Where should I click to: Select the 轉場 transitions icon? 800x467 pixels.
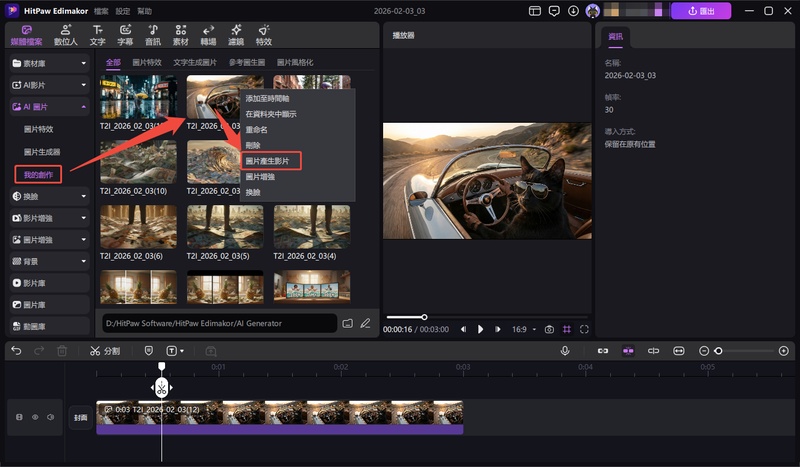(208, 36)
